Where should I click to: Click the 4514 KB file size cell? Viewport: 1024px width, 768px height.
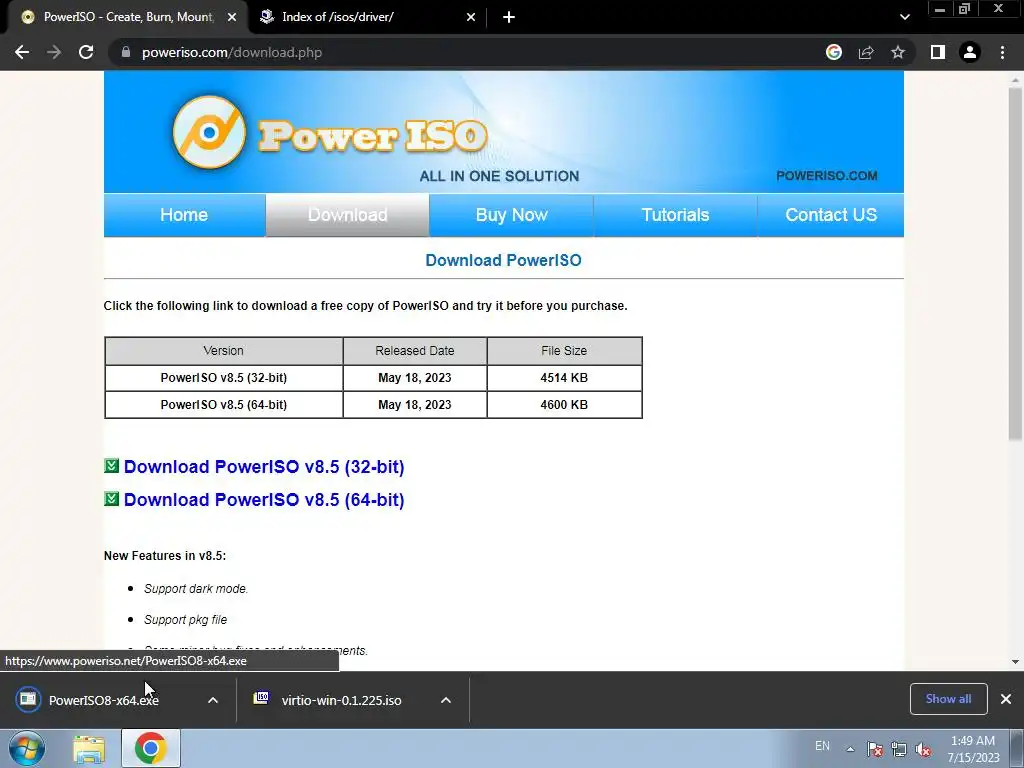coord(564,378)
